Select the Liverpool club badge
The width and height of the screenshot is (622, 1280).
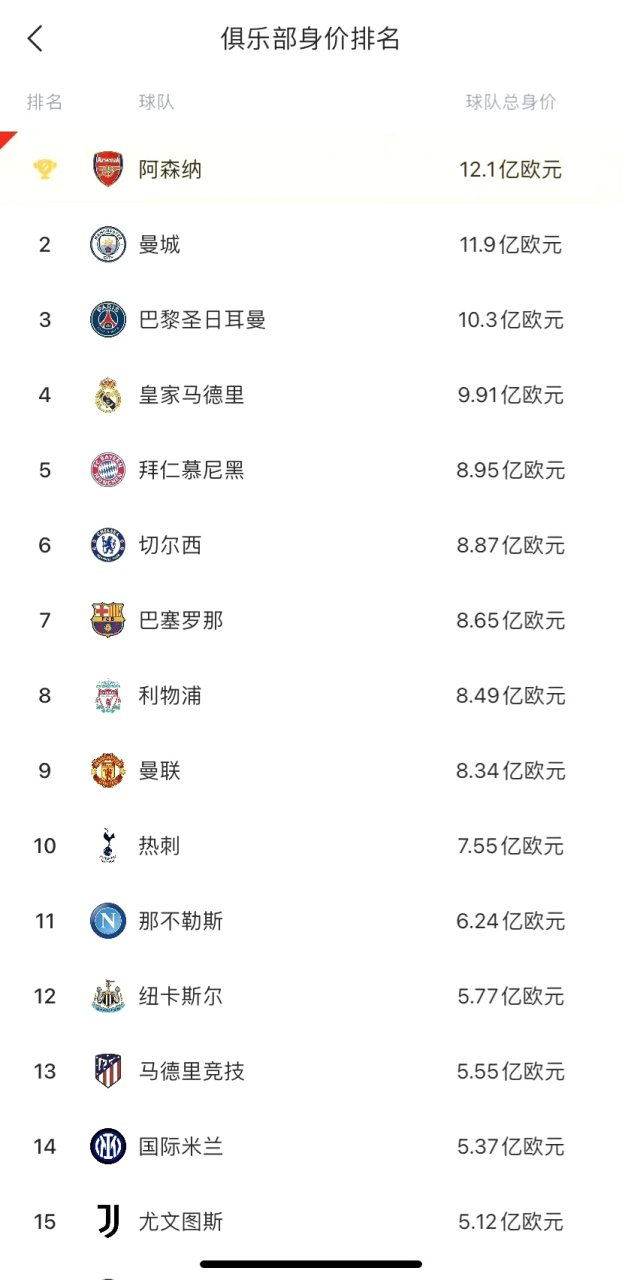[x=108, y=695]
